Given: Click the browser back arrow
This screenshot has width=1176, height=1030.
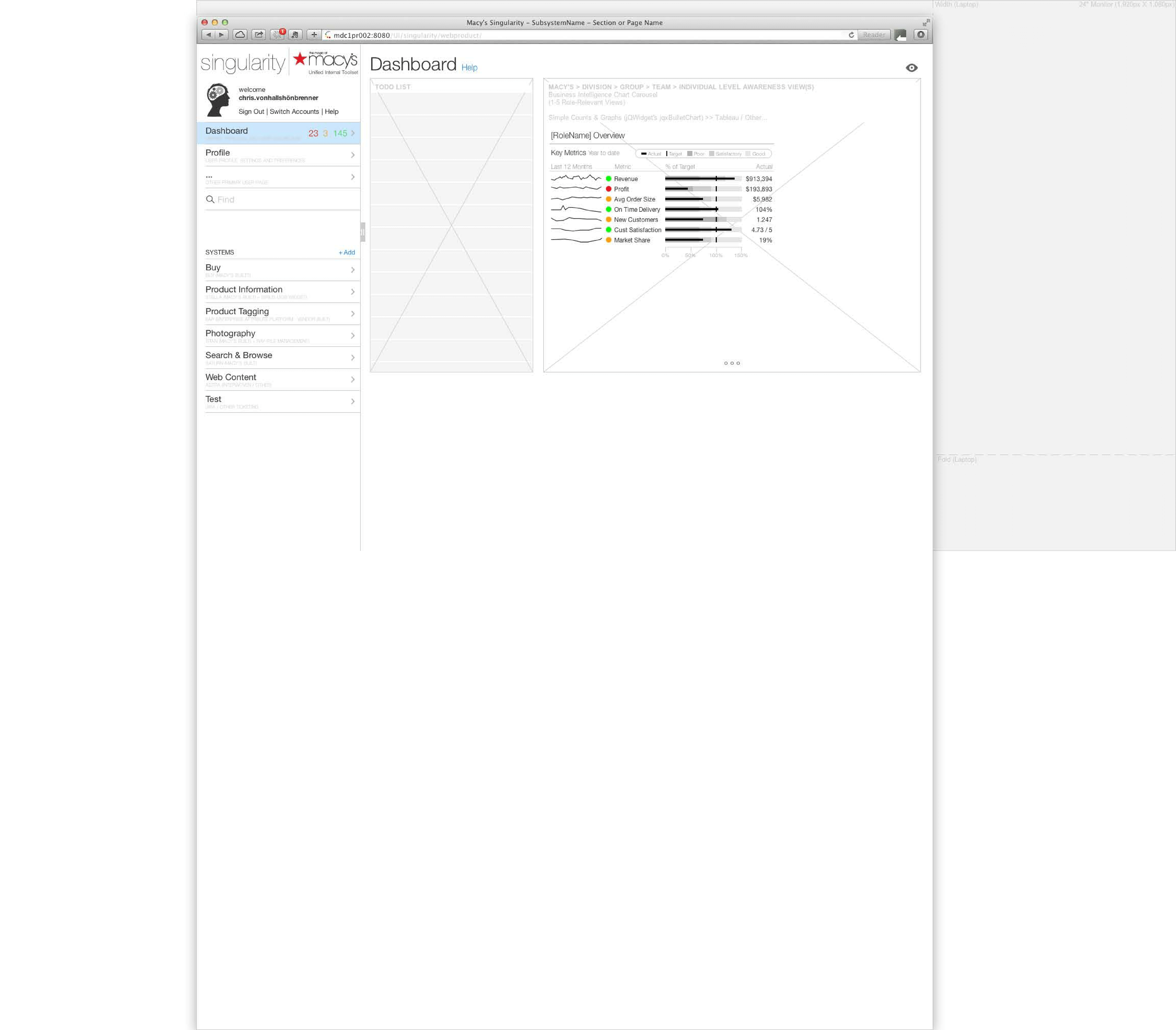Looking at the screenshot, I should (208, 35).
